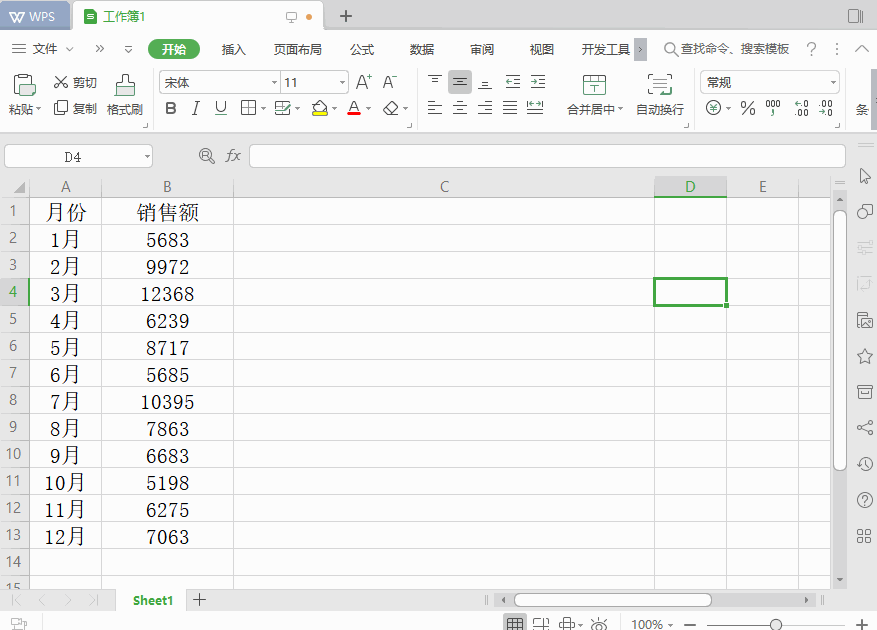Click the Paste (粘贴) clipboard icon
This screenshot has height=630, width=877.
24,86
